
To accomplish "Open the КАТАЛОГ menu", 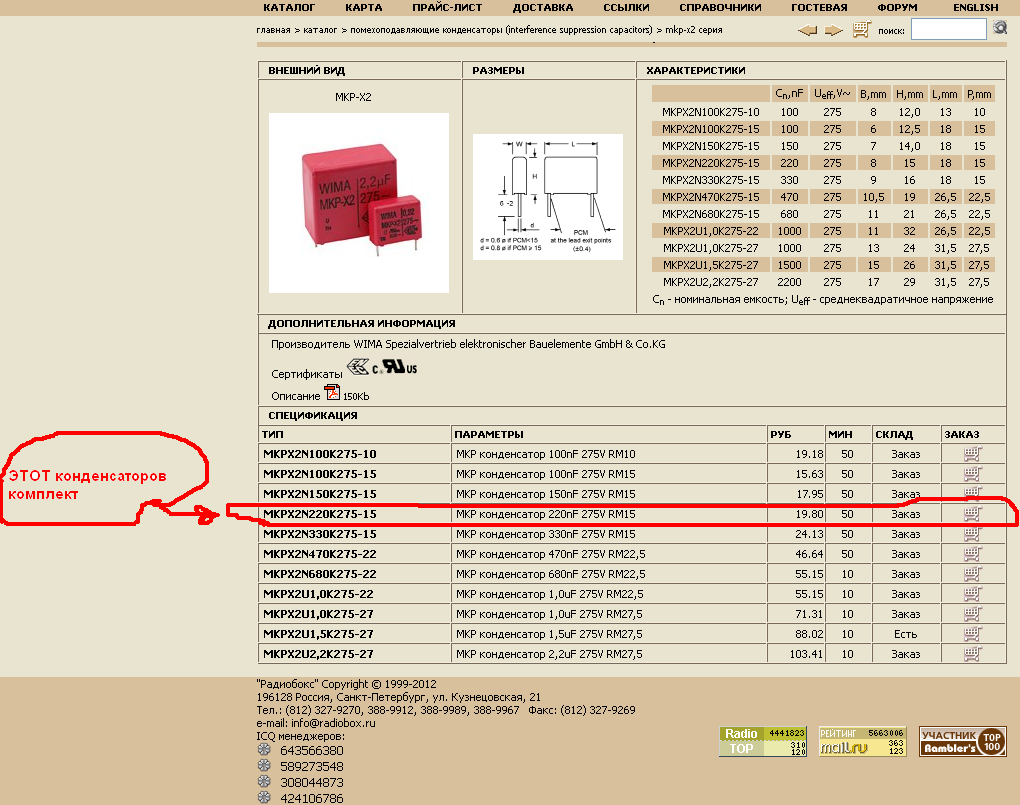I will click(289, 8).
